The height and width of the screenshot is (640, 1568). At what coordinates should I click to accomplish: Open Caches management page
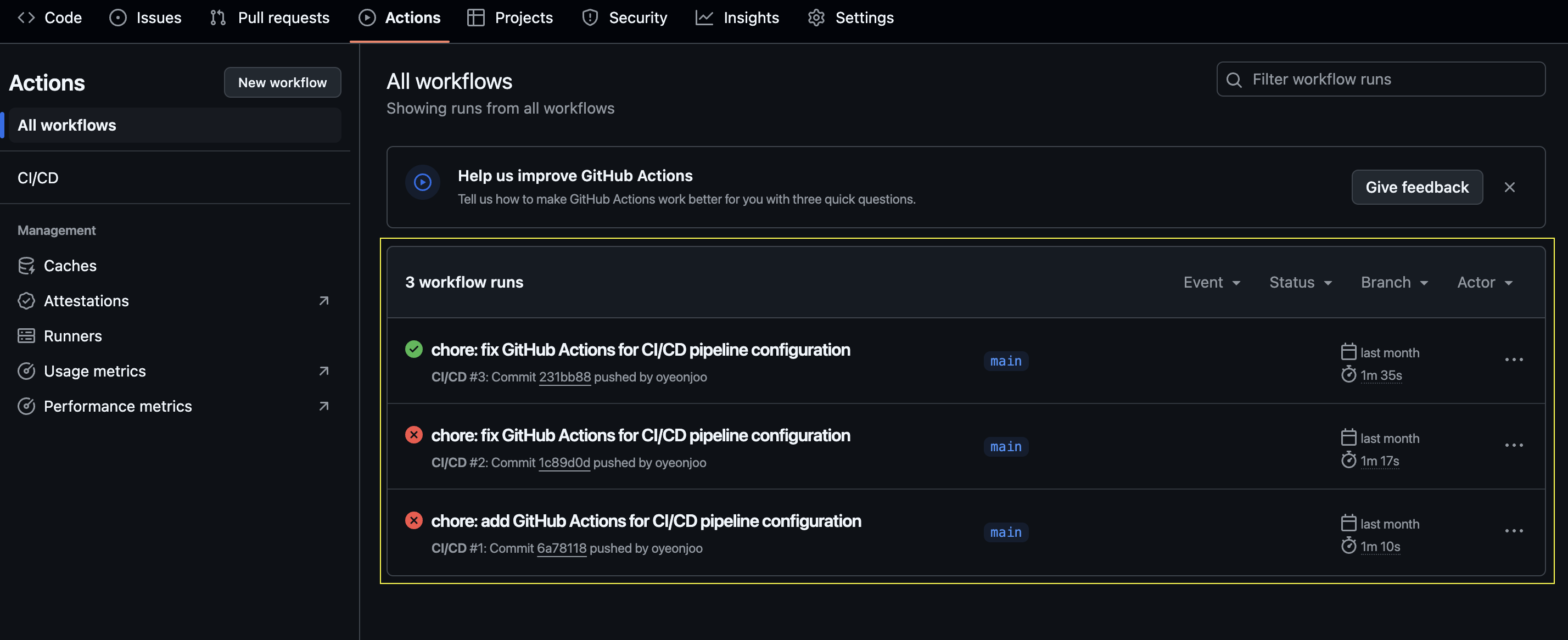point(69,266)
